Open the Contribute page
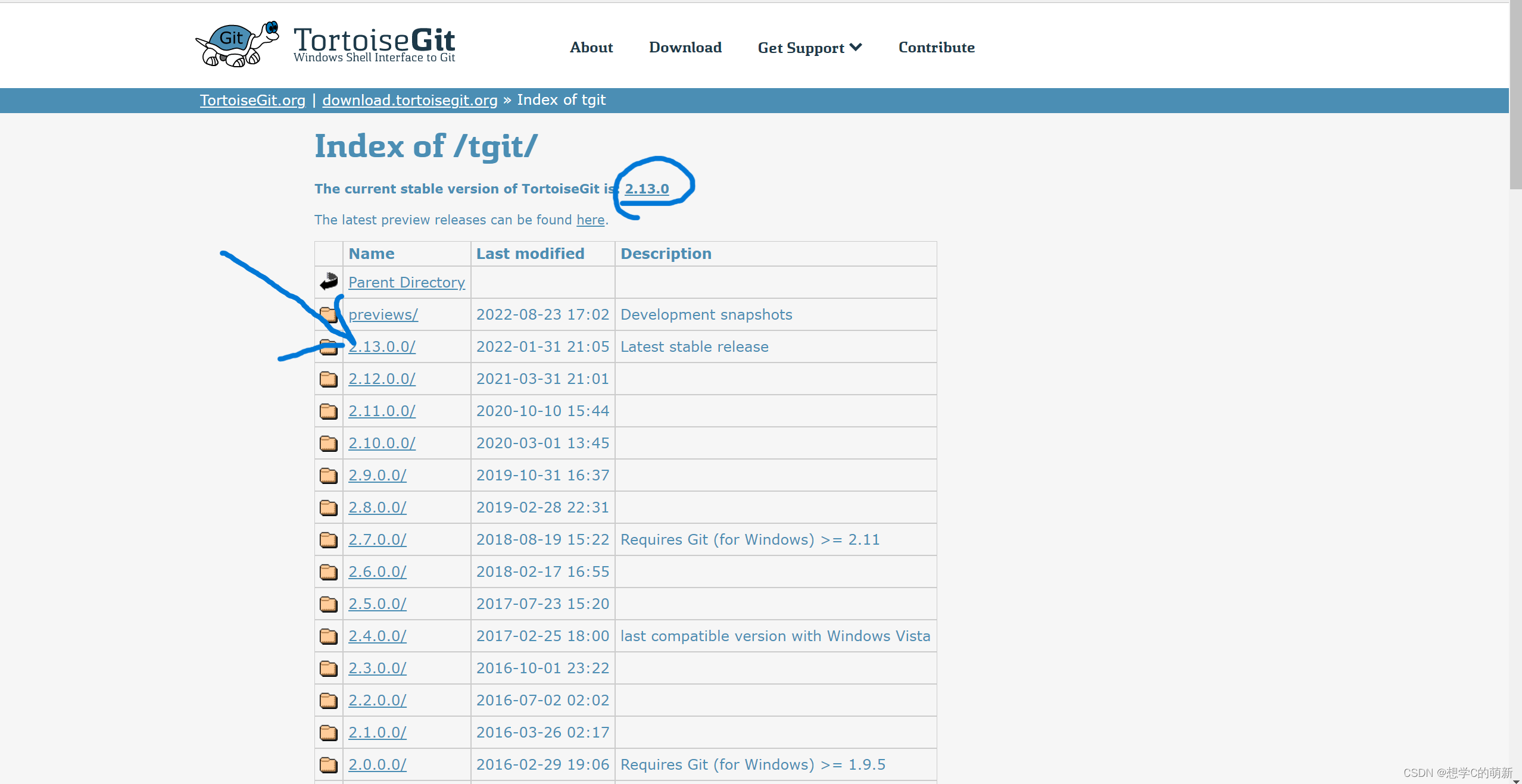Image resolution: width=1522 pixels, height=784 pixels. click(x=936, y=47)
